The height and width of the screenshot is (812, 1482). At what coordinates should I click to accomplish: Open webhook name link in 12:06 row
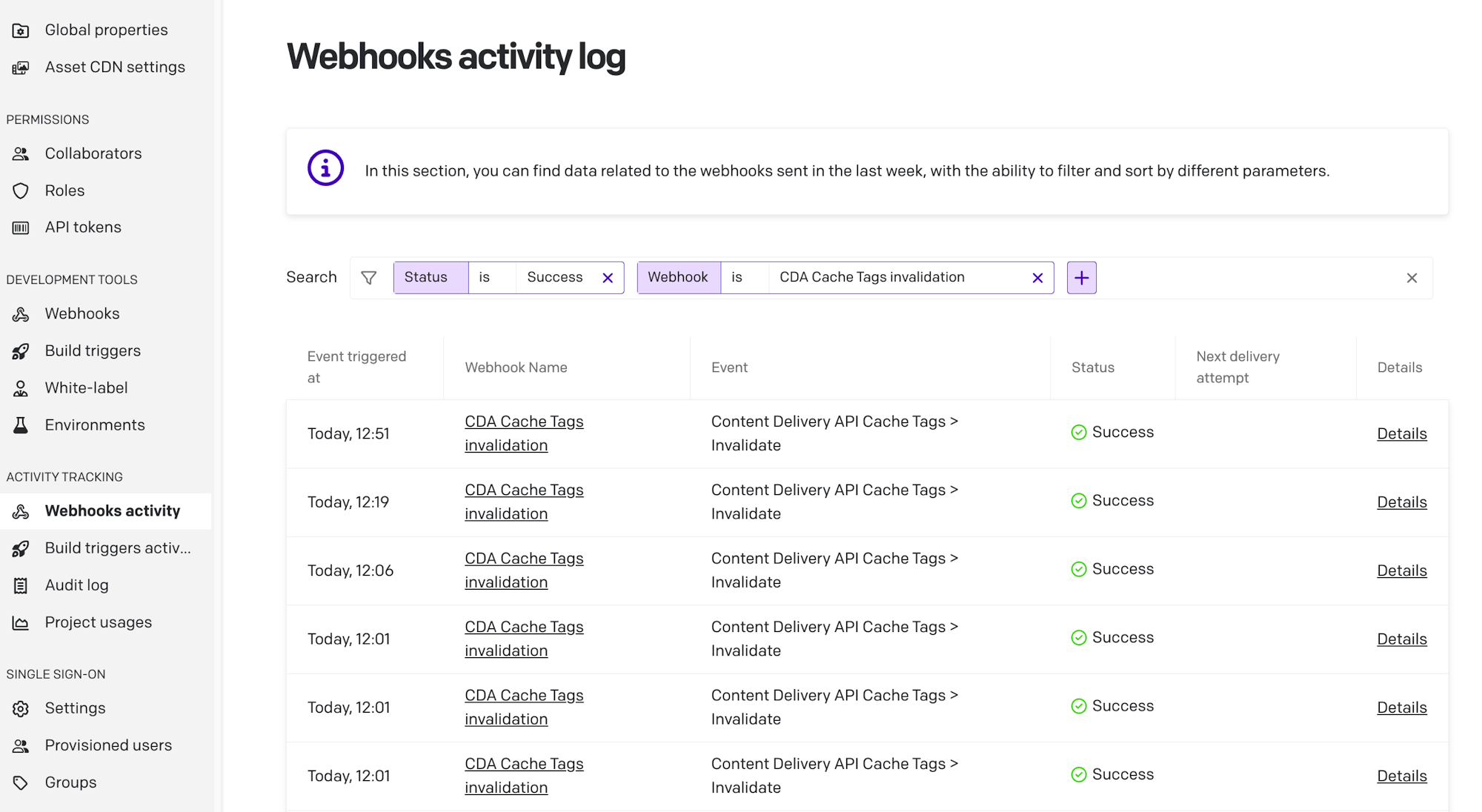tap(524, 570)
